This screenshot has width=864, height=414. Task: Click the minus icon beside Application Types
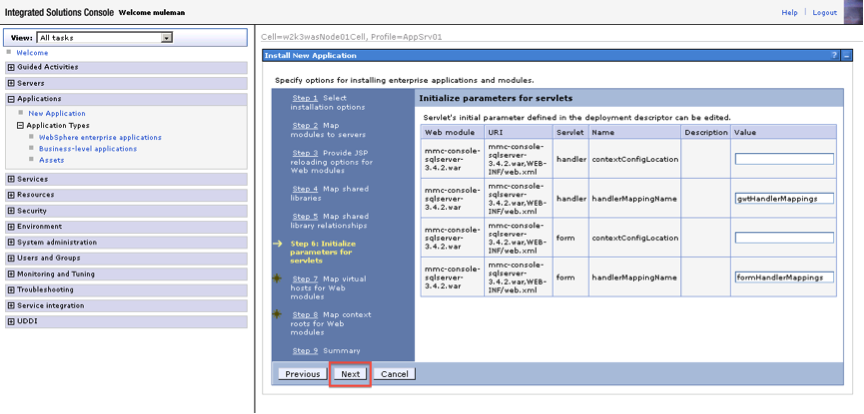click(20, 126)
